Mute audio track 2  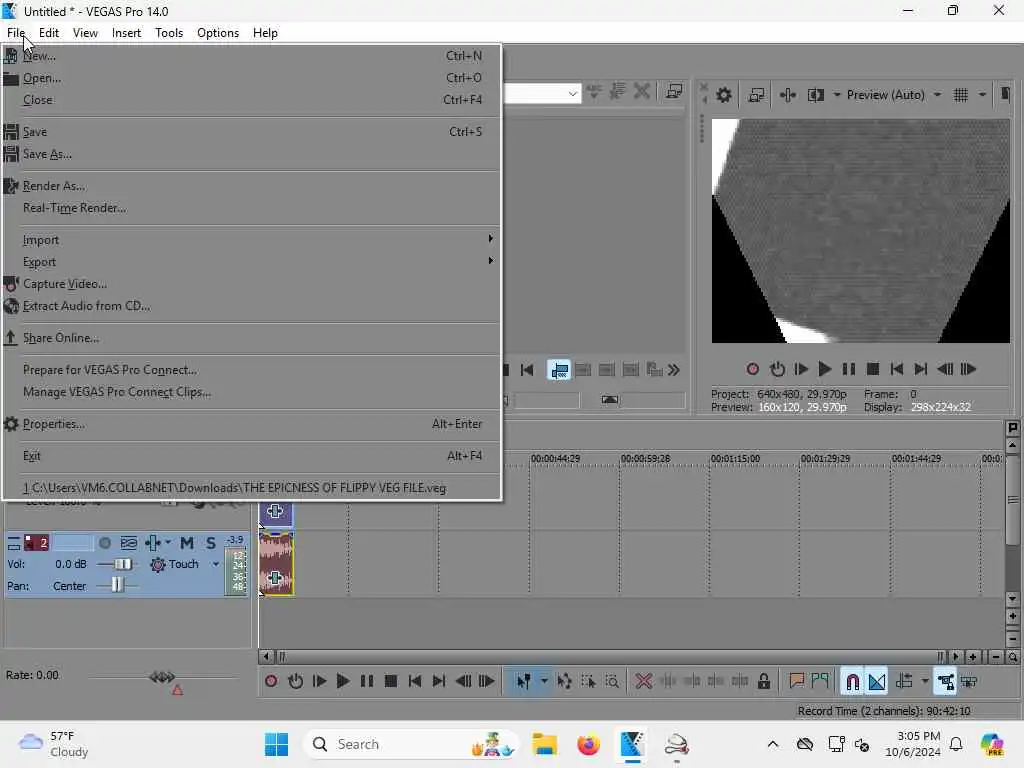coord(187,543)
